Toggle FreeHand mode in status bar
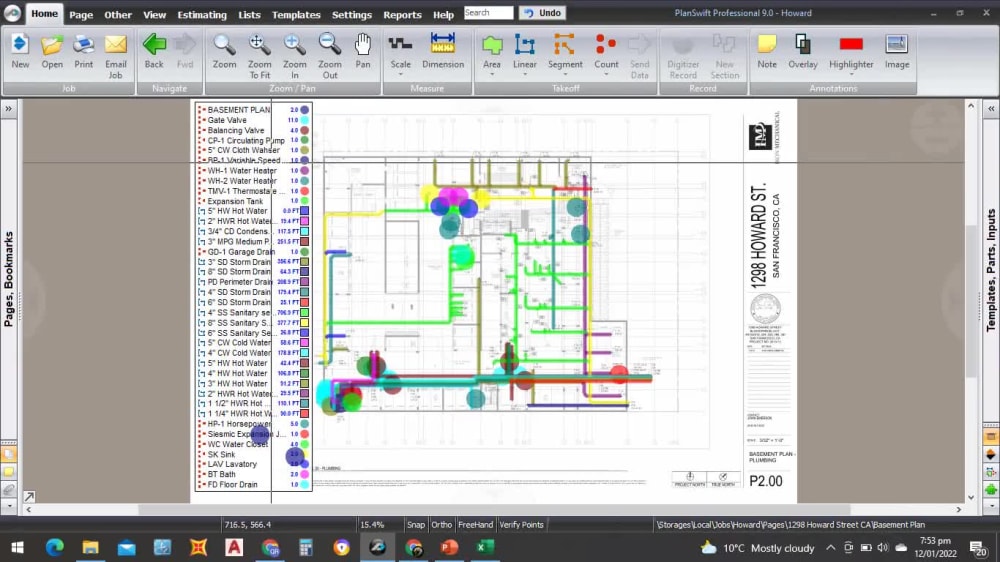The width and height of the screenshot is (1000, 562). point(475,524)
